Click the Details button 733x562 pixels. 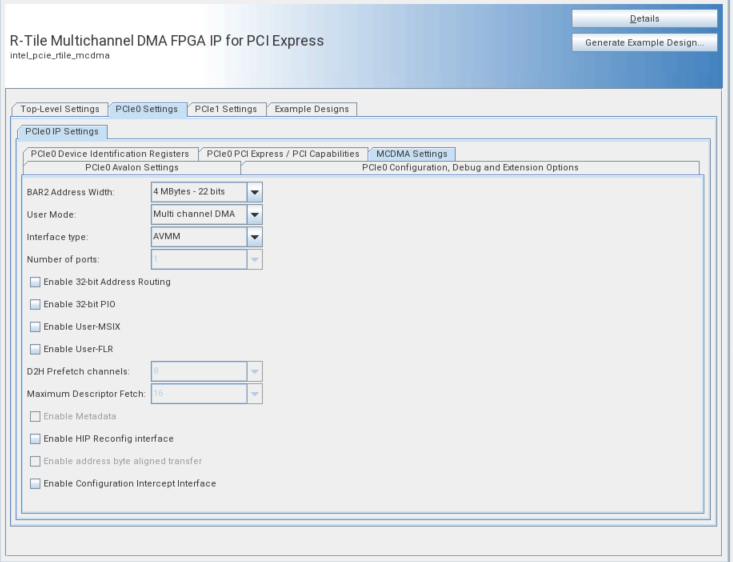(x=644, y=19)
